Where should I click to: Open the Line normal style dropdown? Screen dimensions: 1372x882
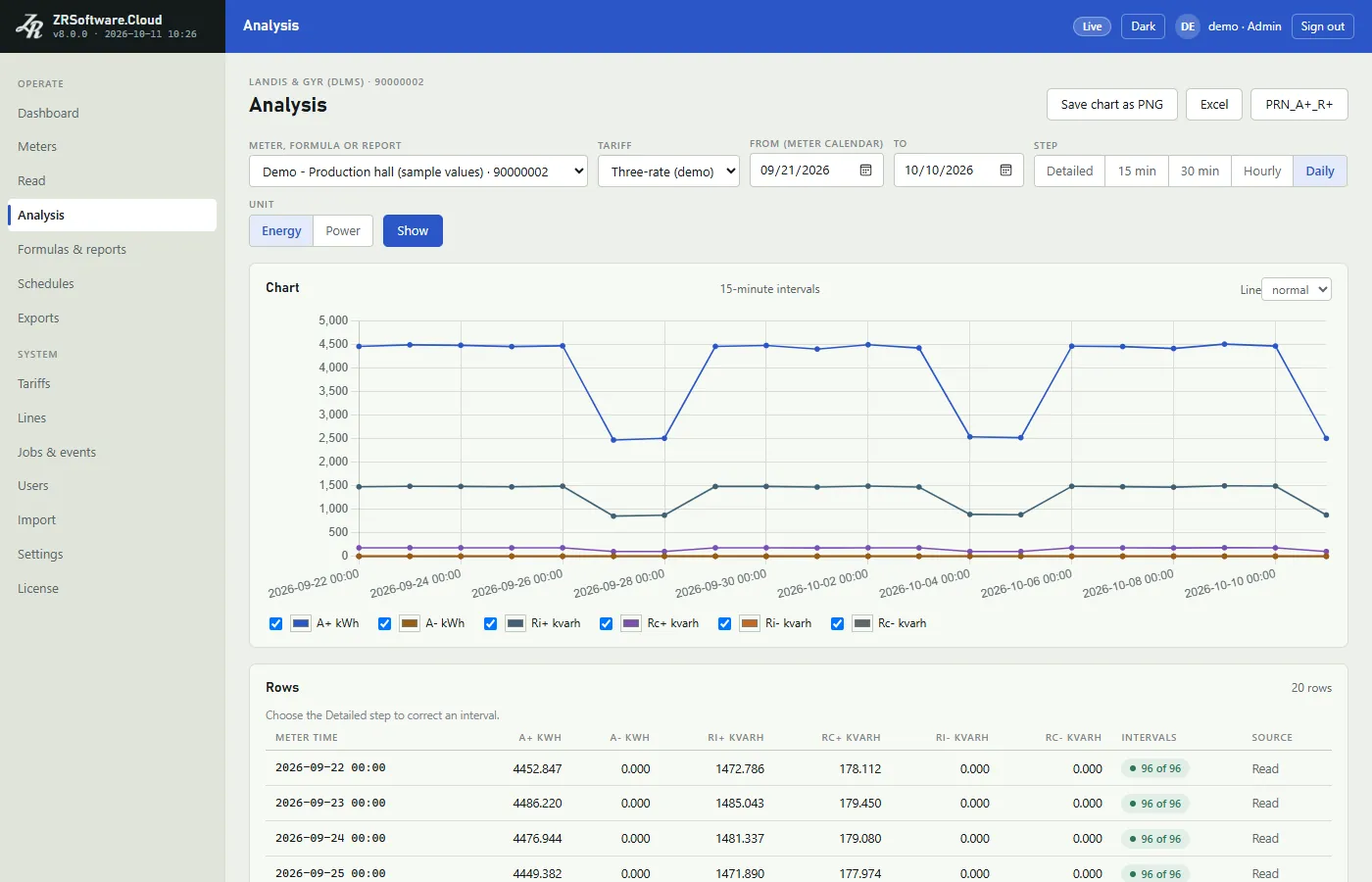1297,289
